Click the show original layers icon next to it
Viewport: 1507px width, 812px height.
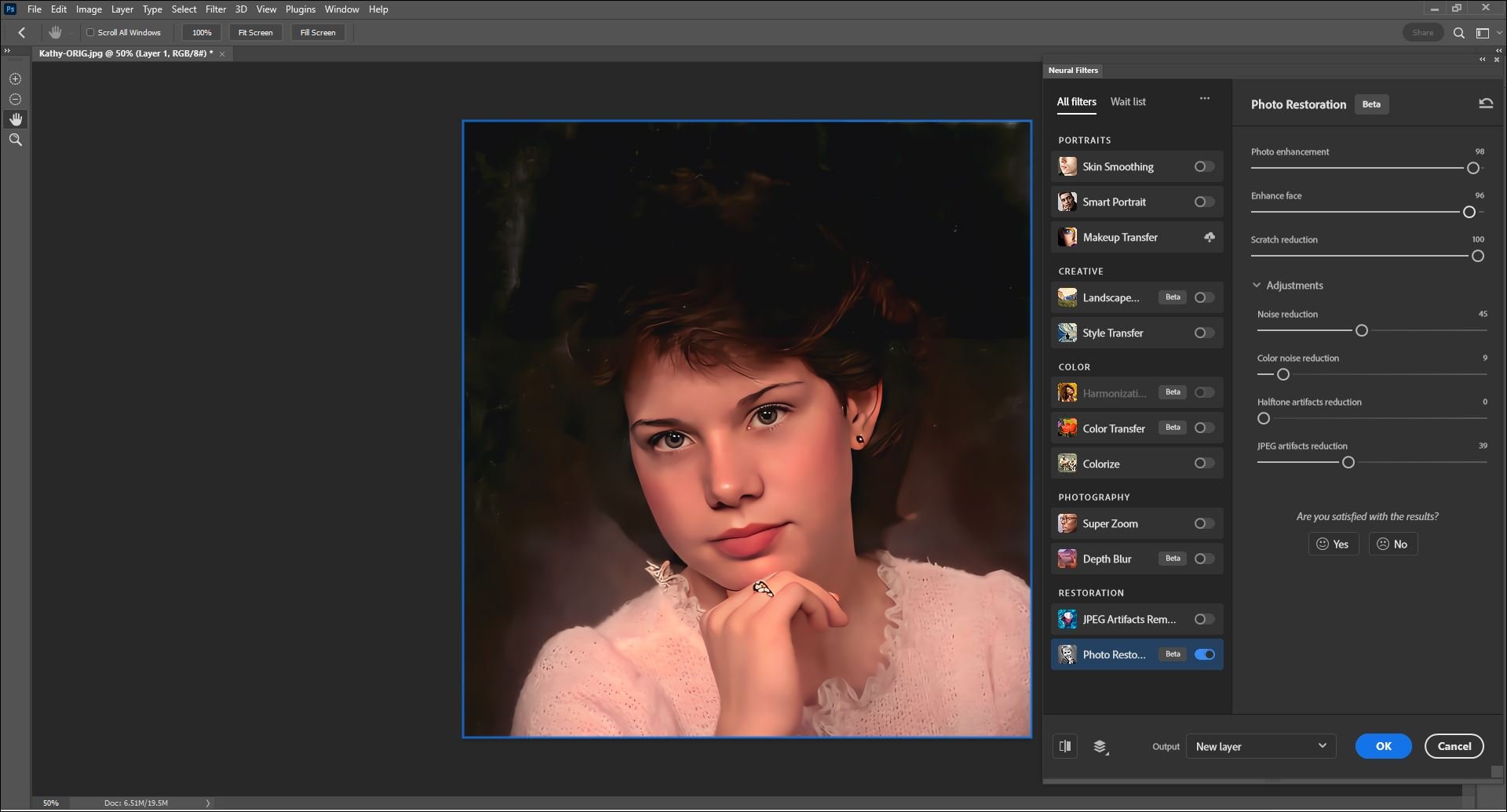(1100, 746)
